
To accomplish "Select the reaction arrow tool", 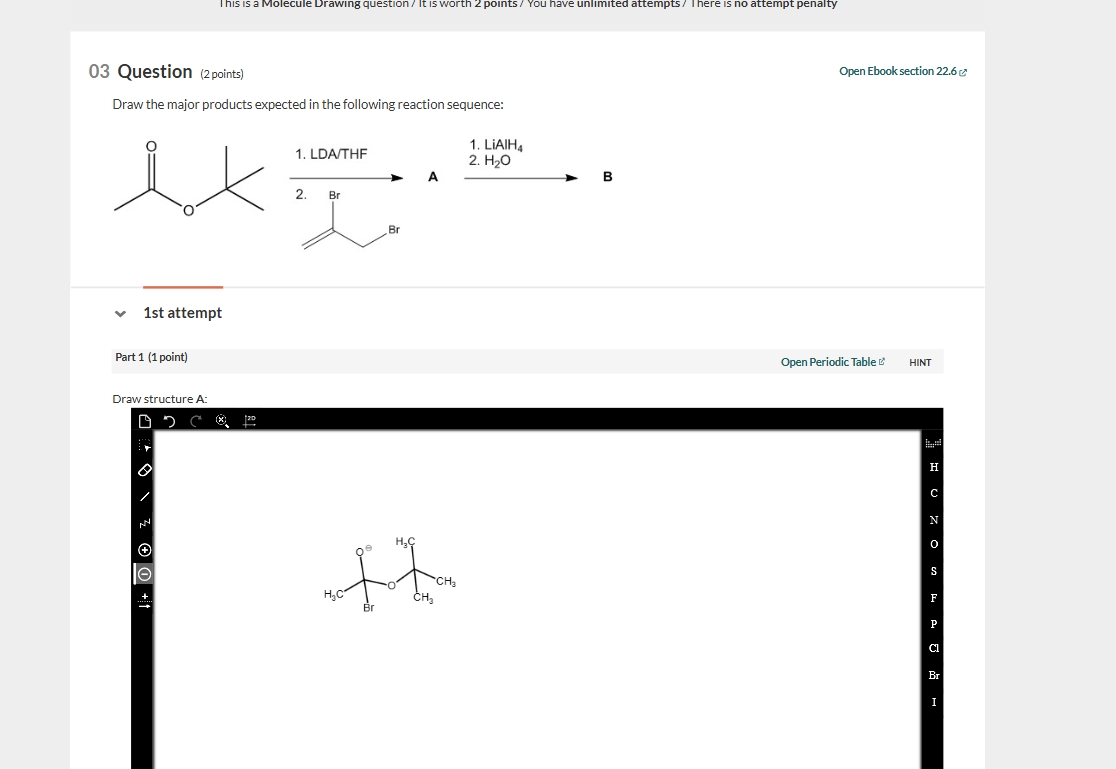I will click(144, 600).
